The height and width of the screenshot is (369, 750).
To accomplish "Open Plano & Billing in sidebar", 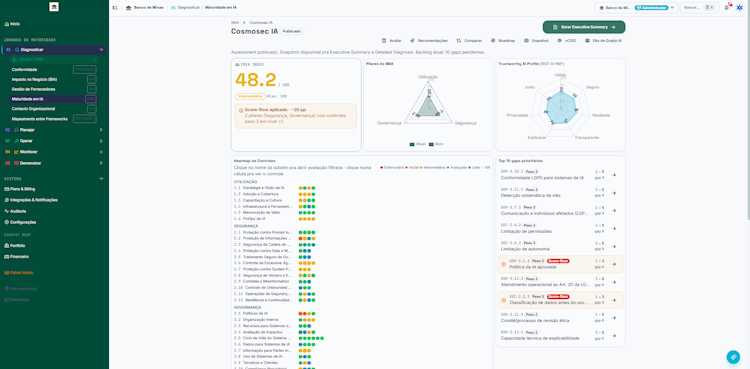I will [20, 189].
